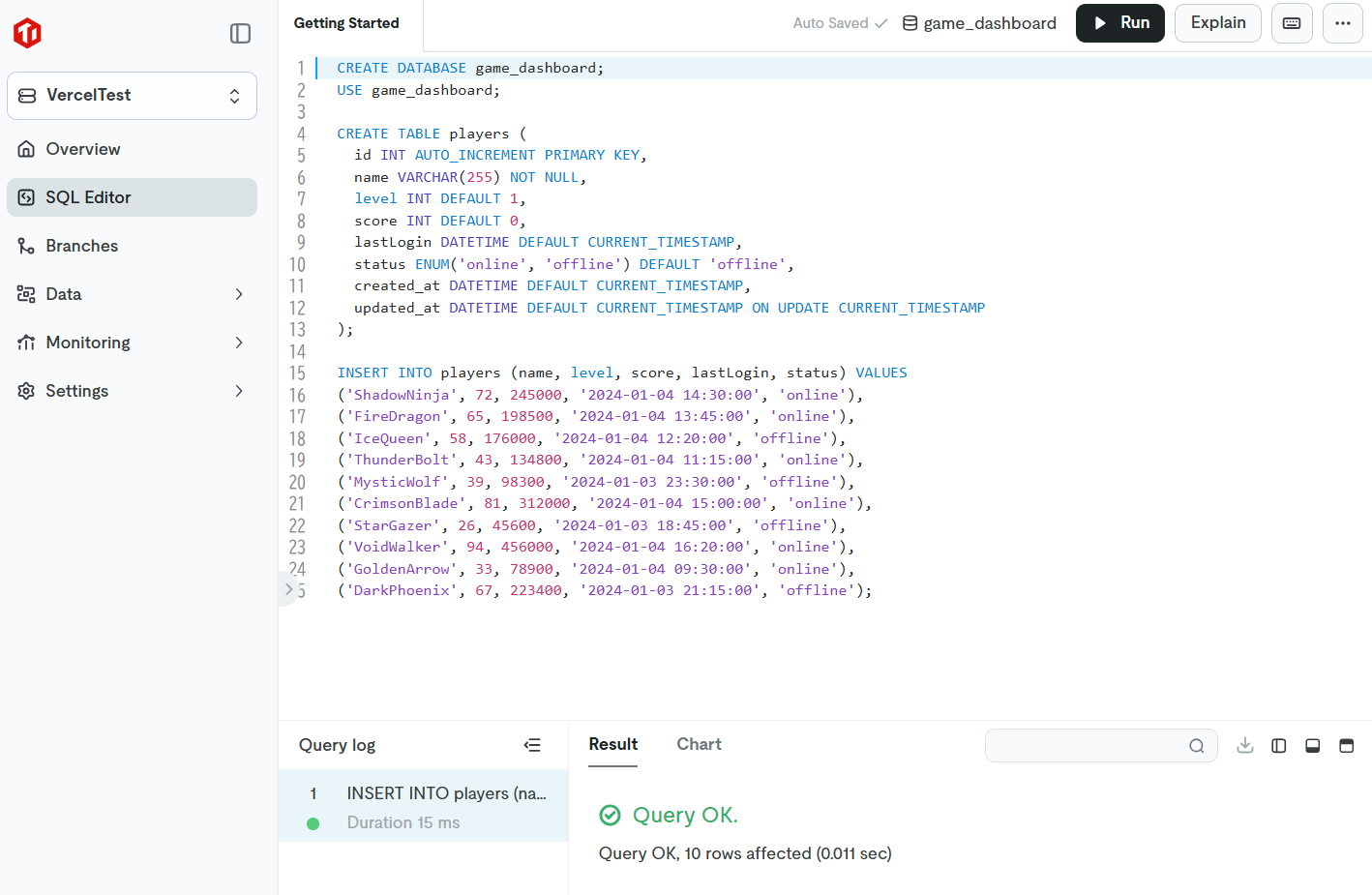Click the '10 rows affected' result message
Image resolution: width=1372 pixels, height=895 pixels.
pyautogui.click(x=745, y=853)
